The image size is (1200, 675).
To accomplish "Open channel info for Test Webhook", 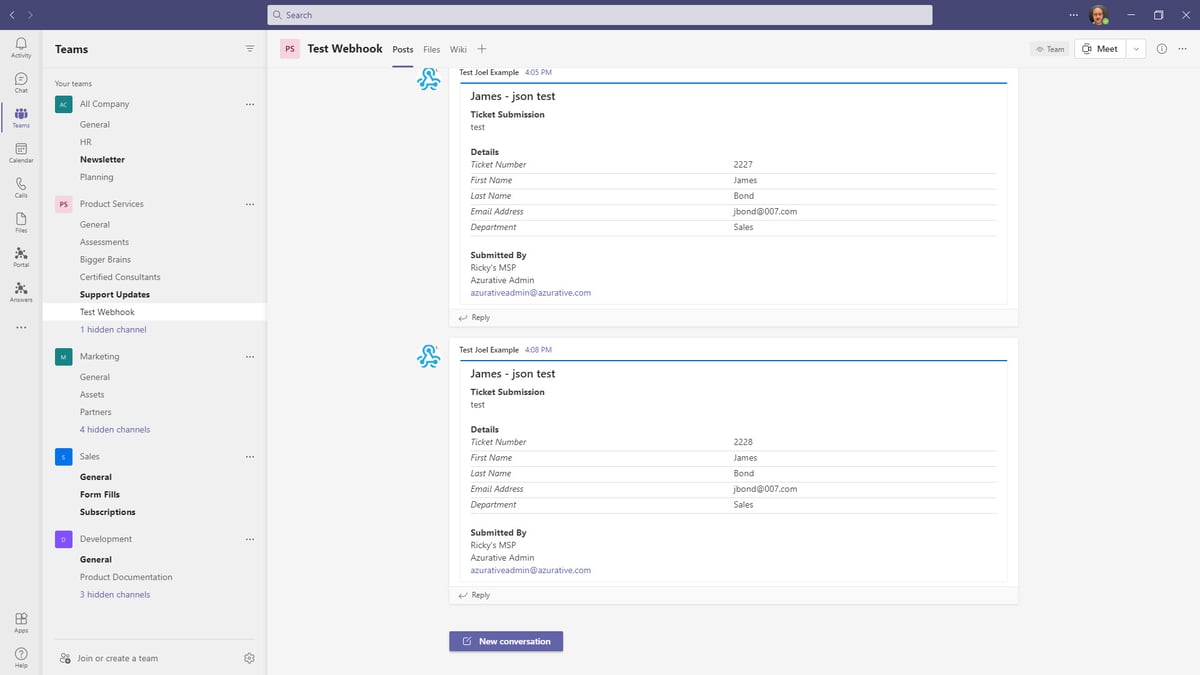I will pos(1160,48).
